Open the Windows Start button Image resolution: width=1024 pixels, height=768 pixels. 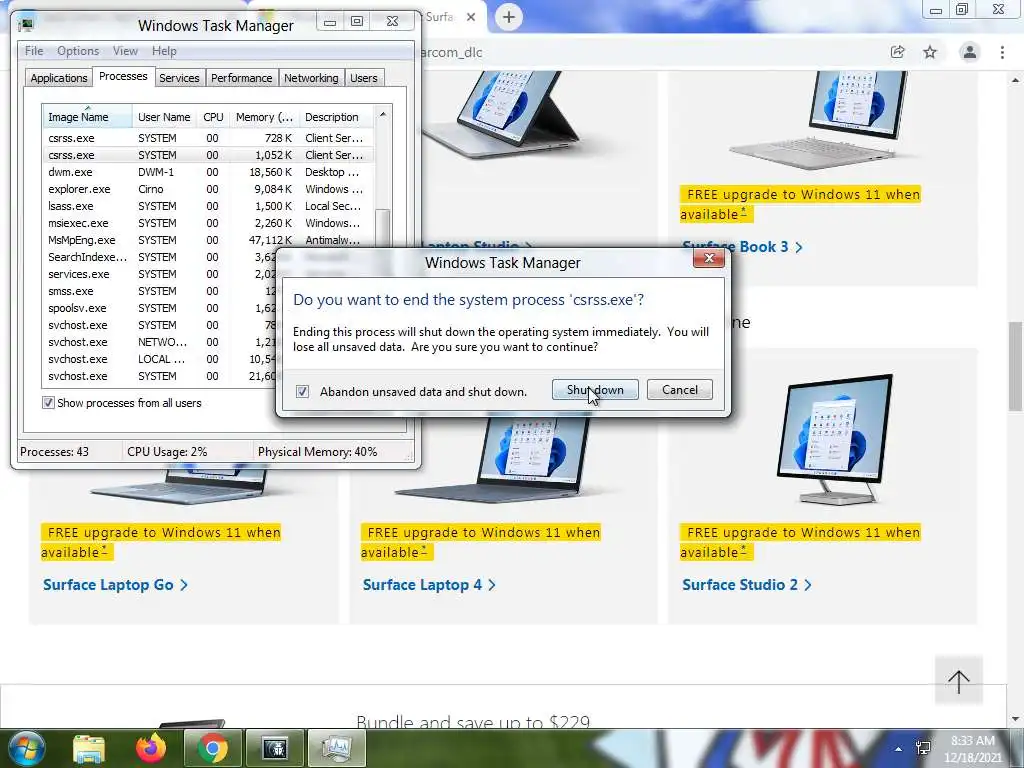tap(26, 748)
